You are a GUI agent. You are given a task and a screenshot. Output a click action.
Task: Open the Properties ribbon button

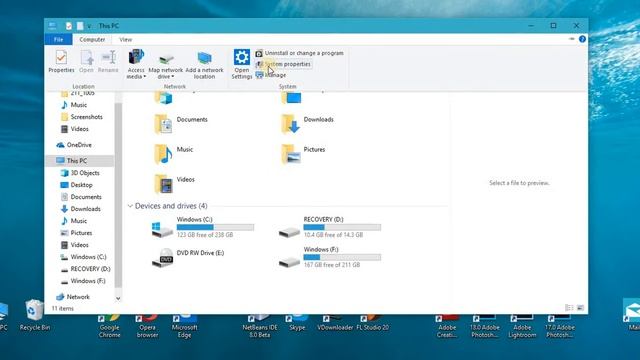coord(61,61)
